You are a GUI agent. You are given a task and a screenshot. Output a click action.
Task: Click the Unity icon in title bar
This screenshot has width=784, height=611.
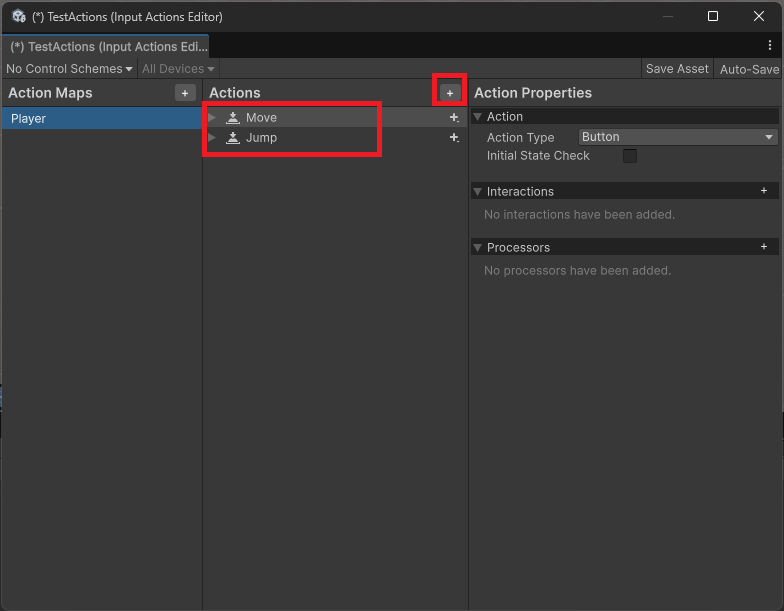(18, 17)
